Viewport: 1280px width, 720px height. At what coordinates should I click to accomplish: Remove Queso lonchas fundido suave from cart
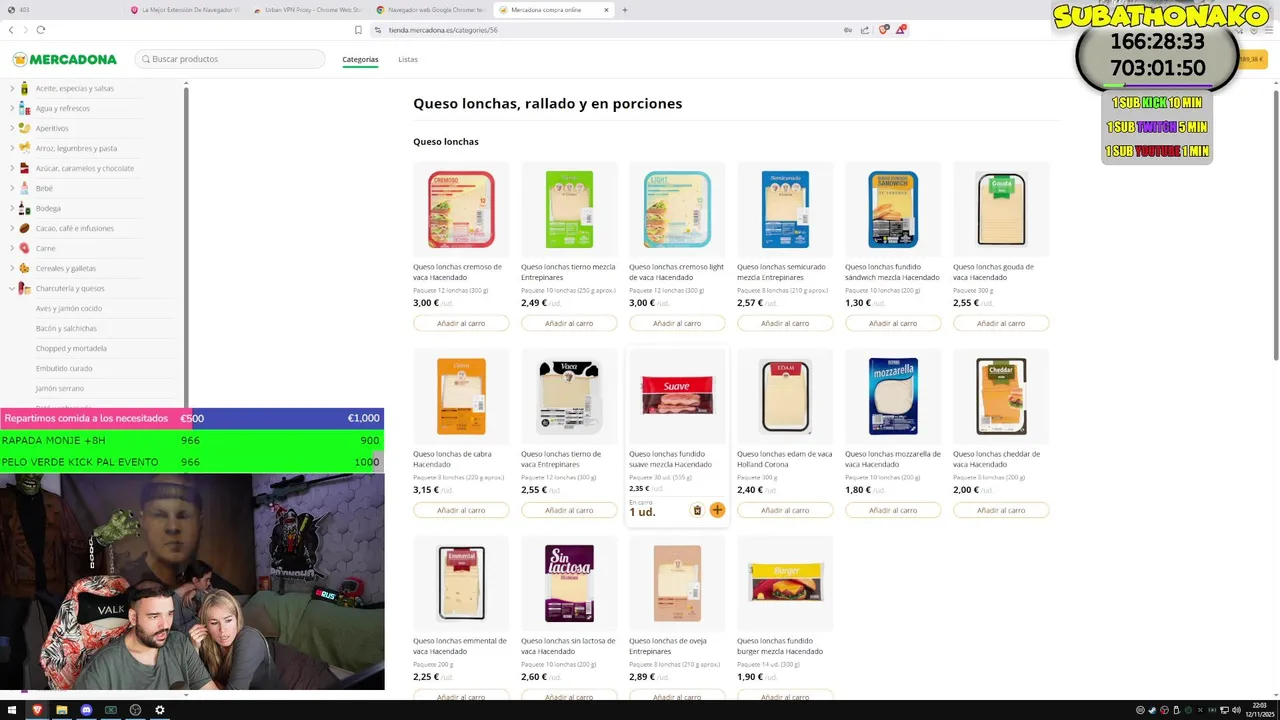click(697, 510)
